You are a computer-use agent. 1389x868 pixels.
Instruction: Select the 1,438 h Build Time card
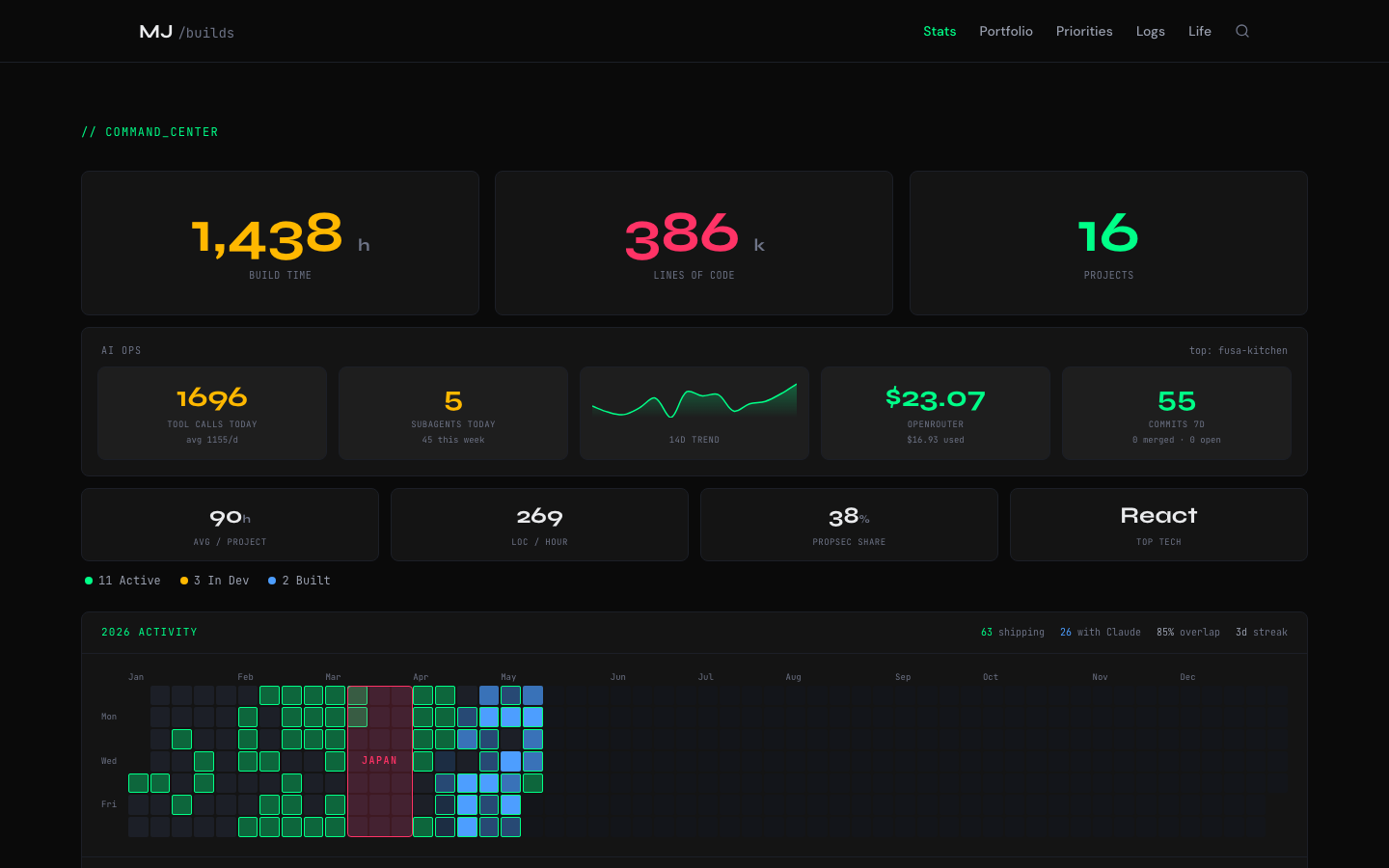click(280, 243)
